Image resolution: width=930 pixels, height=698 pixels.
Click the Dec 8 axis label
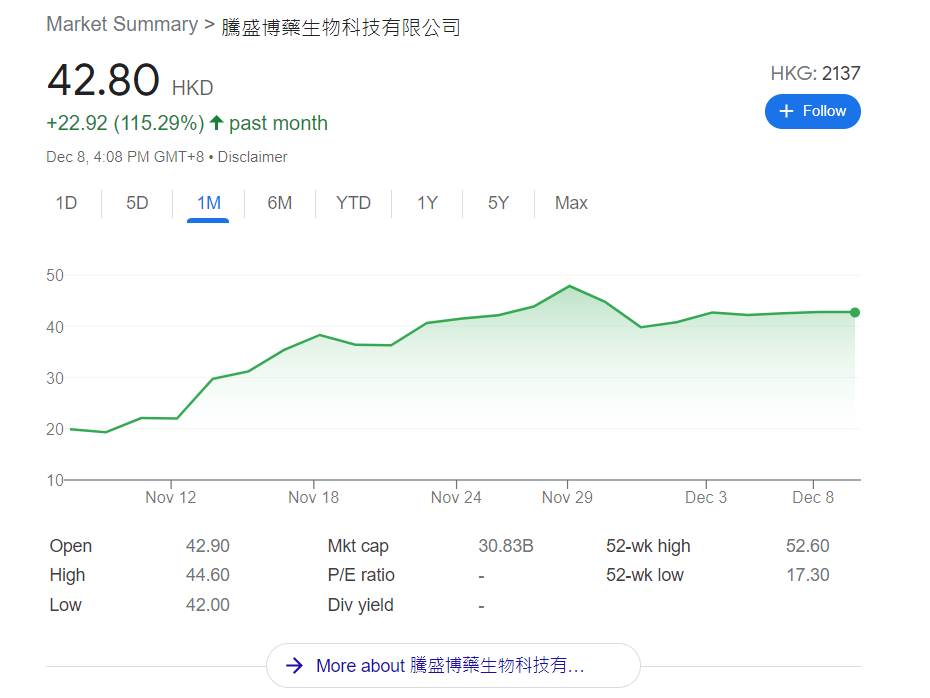pyautogui.click(x=813, y=498)
